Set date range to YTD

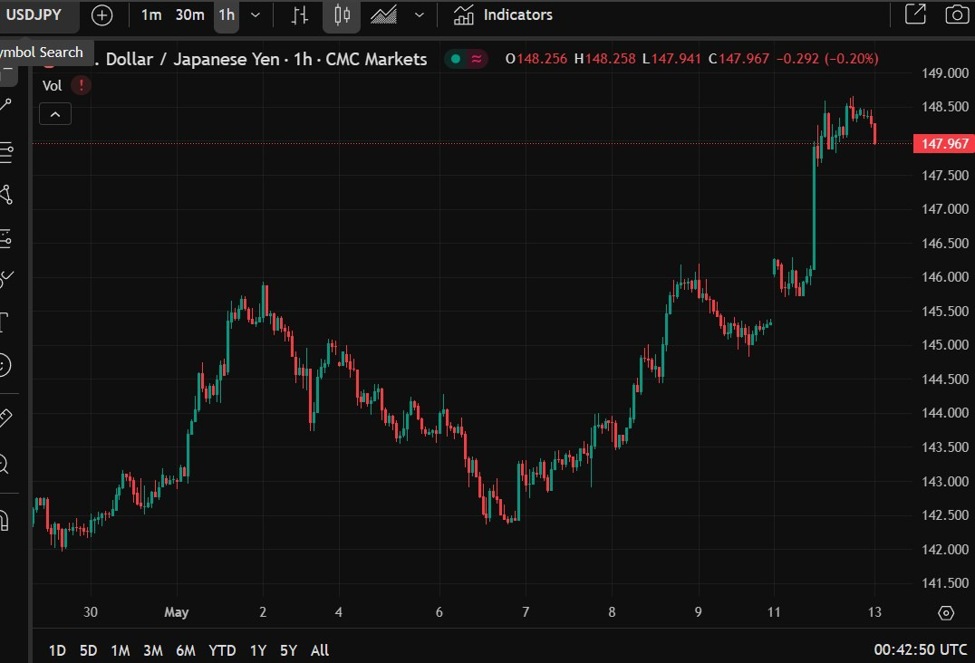click(222, 650)
